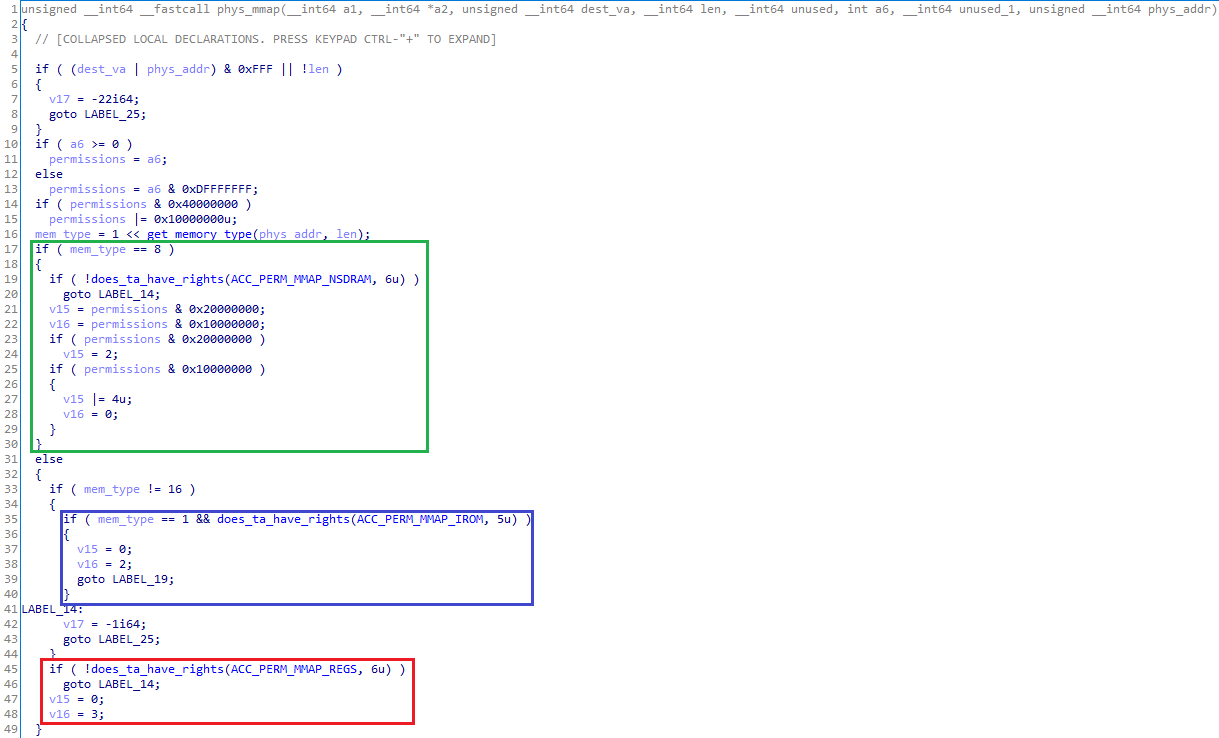
Task: Click 'v15 = 0;' above 'v16 = 3;'
Action: [x=77, y=699]
